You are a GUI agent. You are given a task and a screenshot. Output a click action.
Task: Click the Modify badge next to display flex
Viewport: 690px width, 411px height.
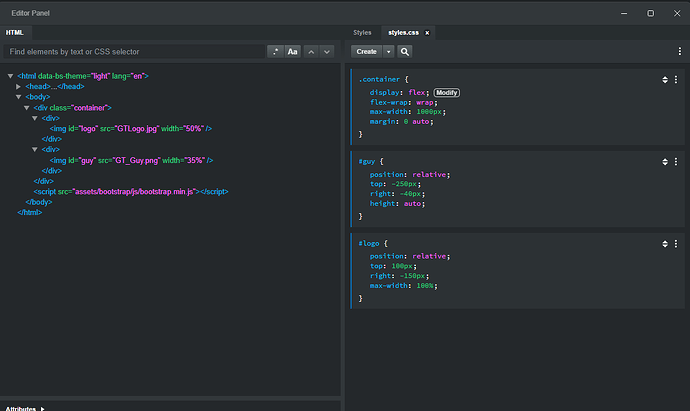coord(447,92)
